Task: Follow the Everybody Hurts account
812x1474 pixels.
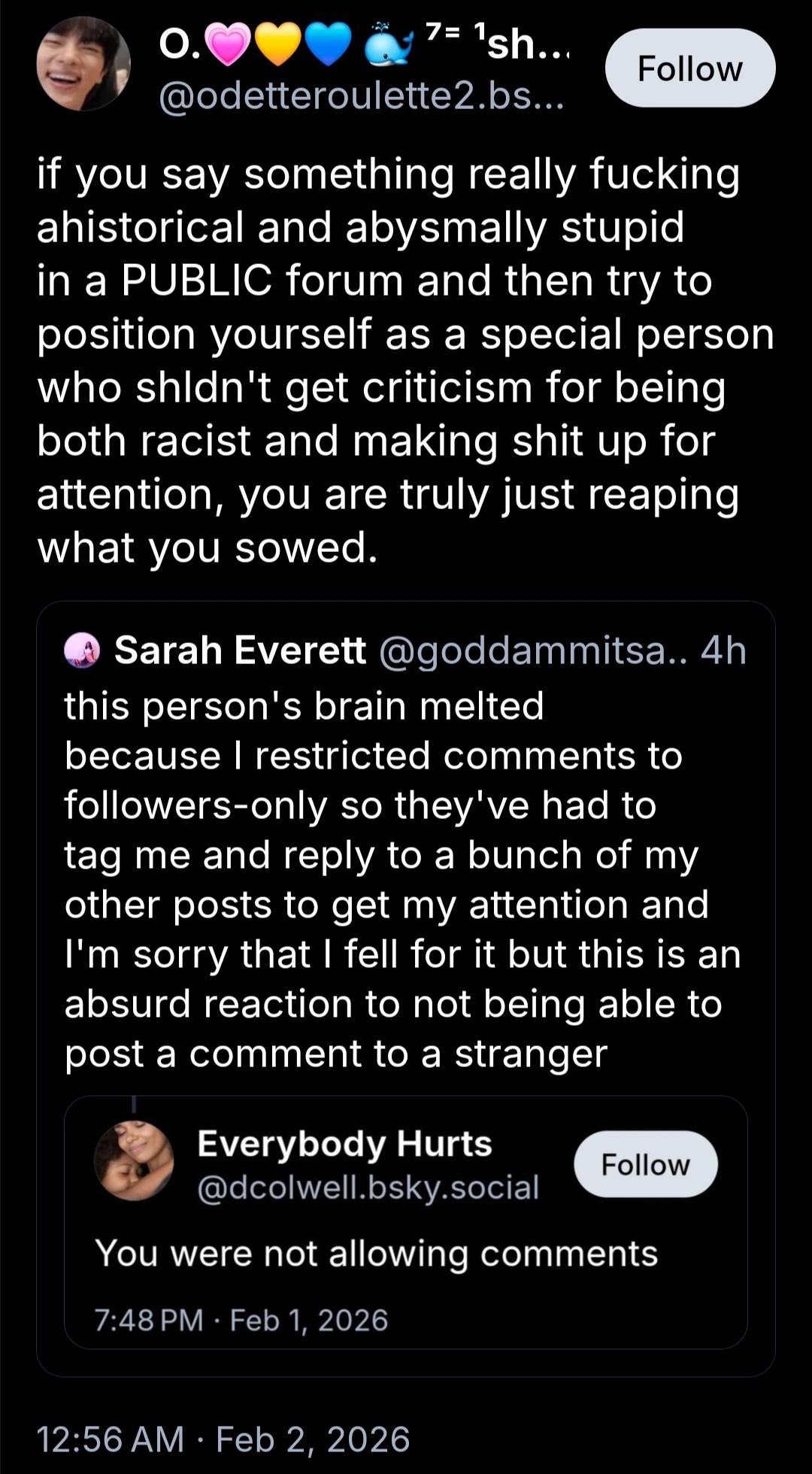Action: 645,1164
